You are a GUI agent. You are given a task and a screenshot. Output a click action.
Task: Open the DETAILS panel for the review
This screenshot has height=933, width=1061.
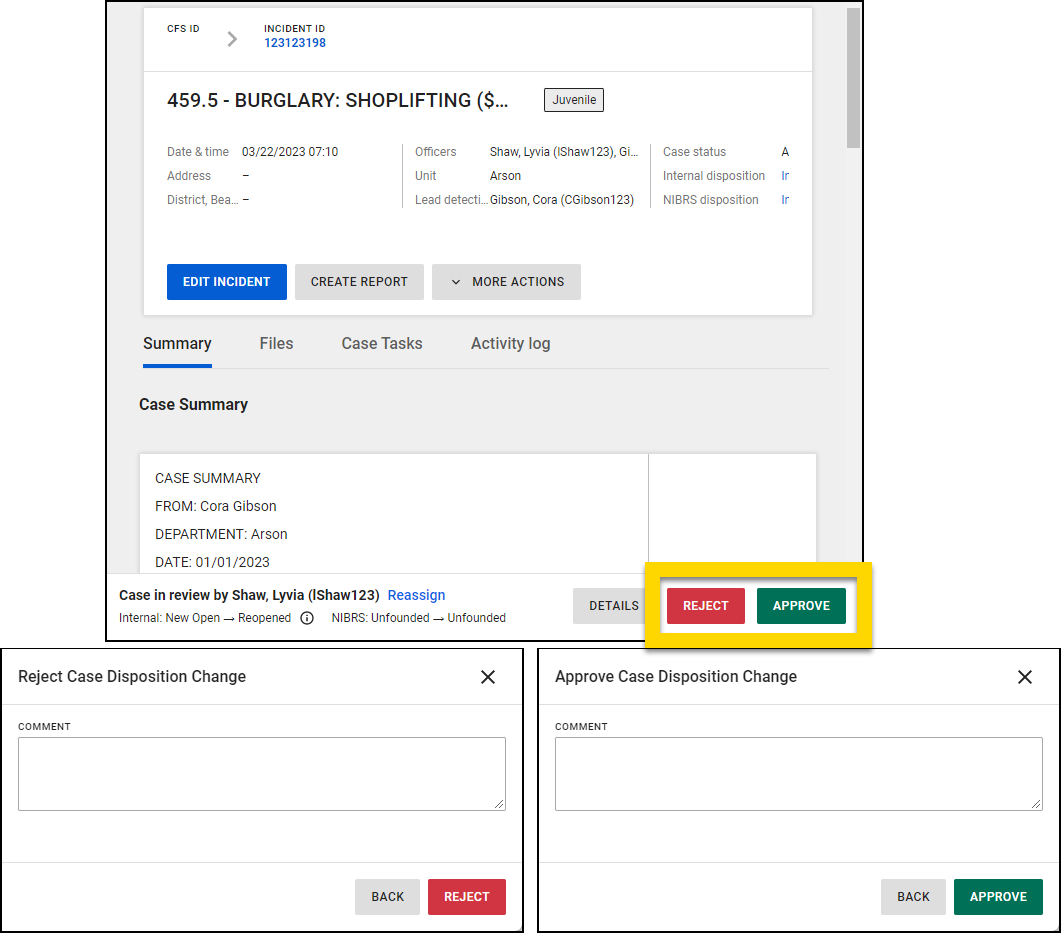click(x=614, y=605)
